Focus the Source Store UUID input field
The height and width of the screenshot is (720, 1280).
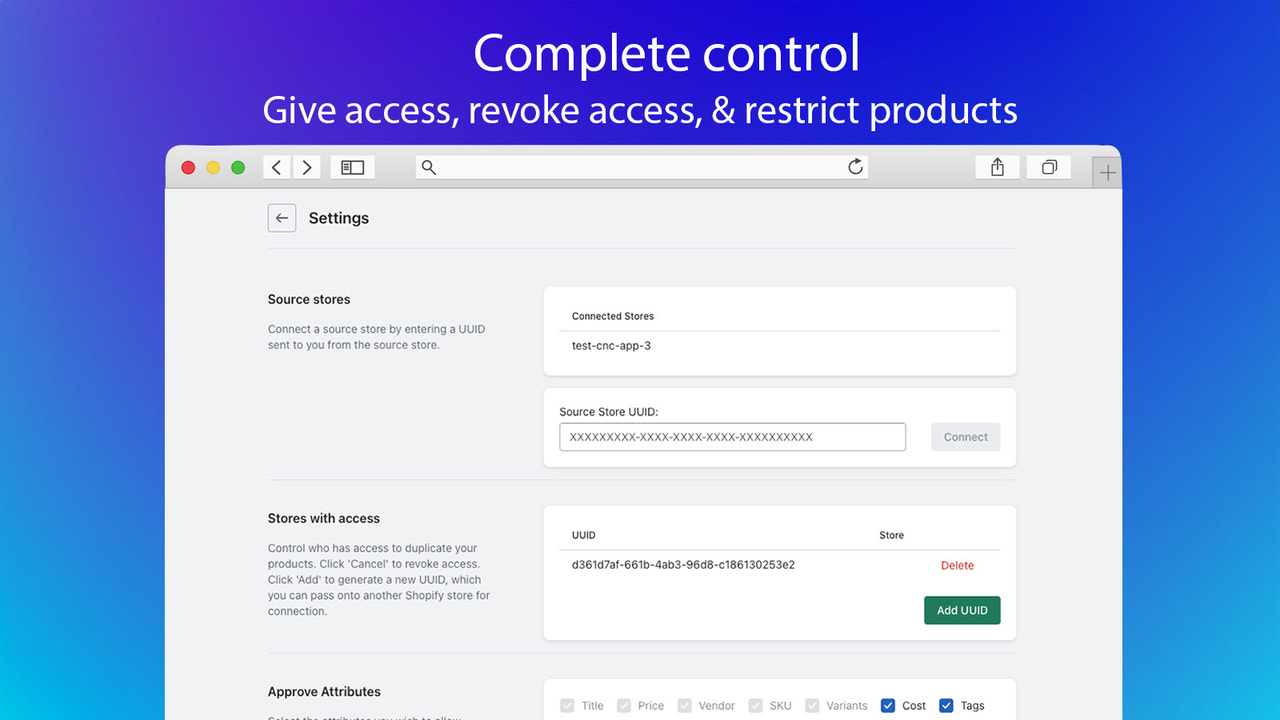[x=733, y=437]
